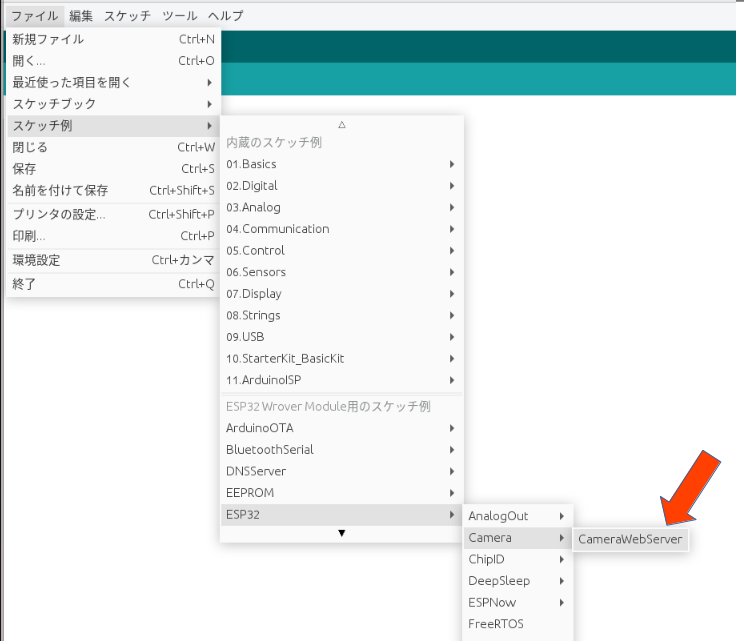Expand 06.Sensors examples
Image resolution: width=744 pixels, height=641 pixels.
[342, 272]
